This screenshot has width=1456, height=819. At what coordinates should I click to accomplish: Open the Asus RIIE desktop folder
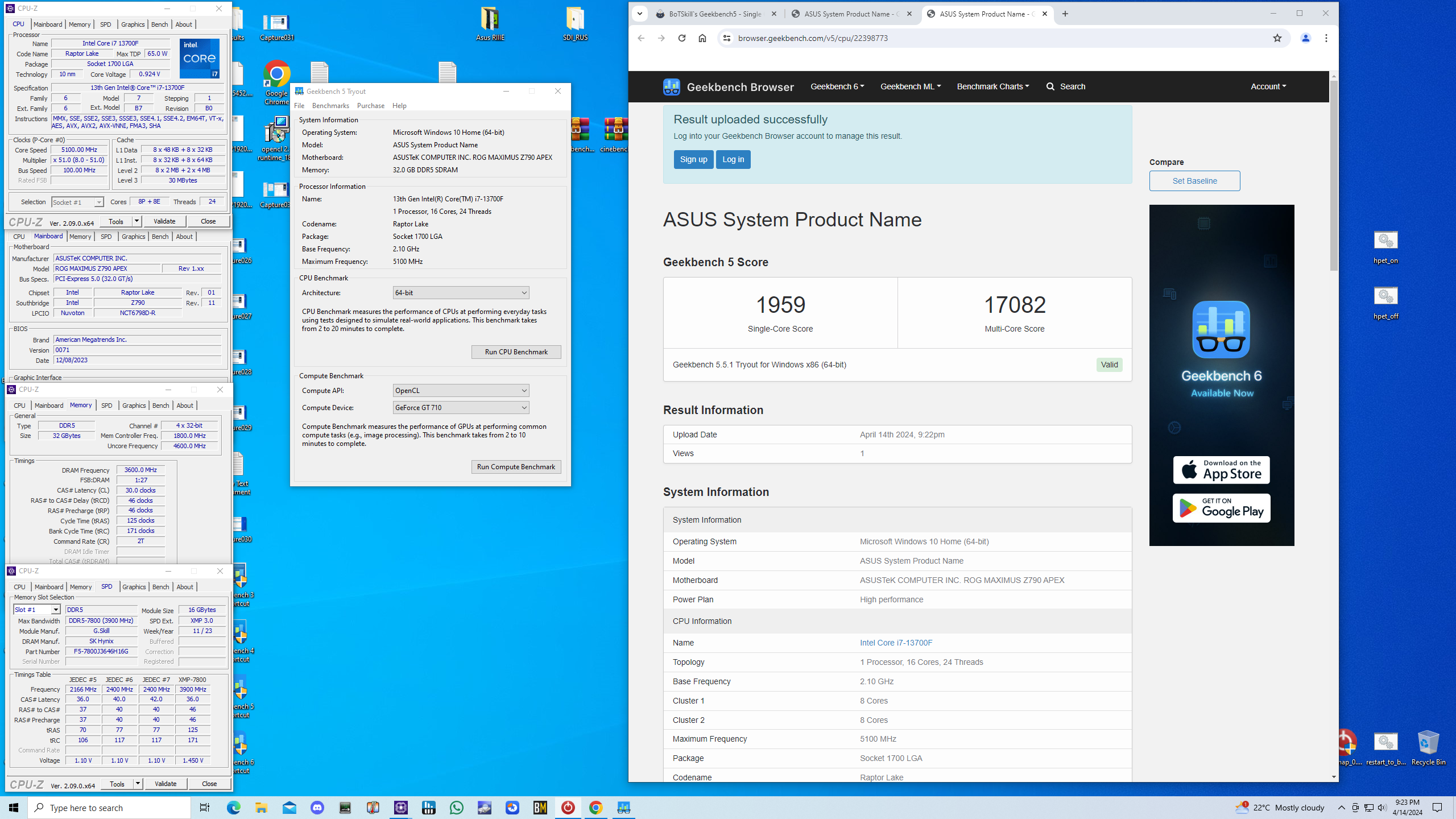coord(490,23)
